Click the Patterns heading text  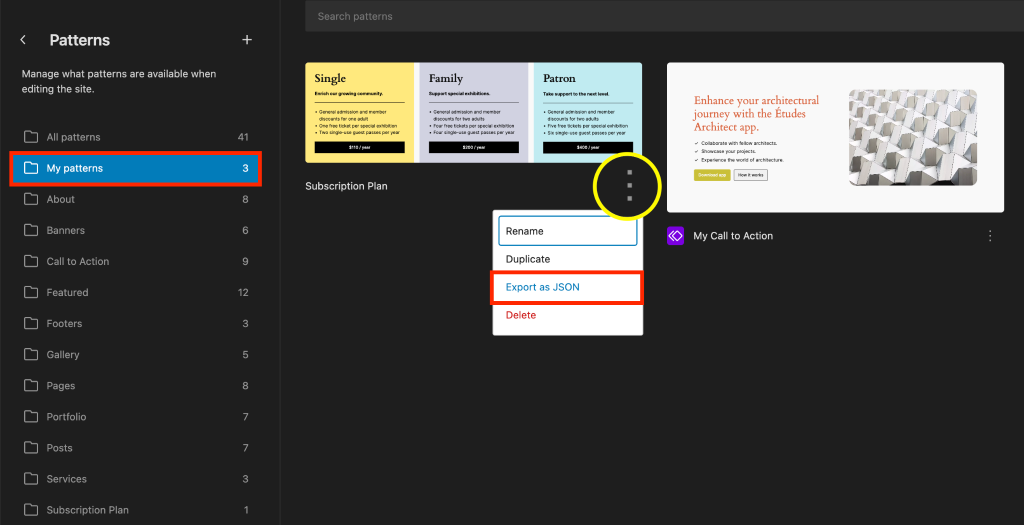(x=80, y=40)
